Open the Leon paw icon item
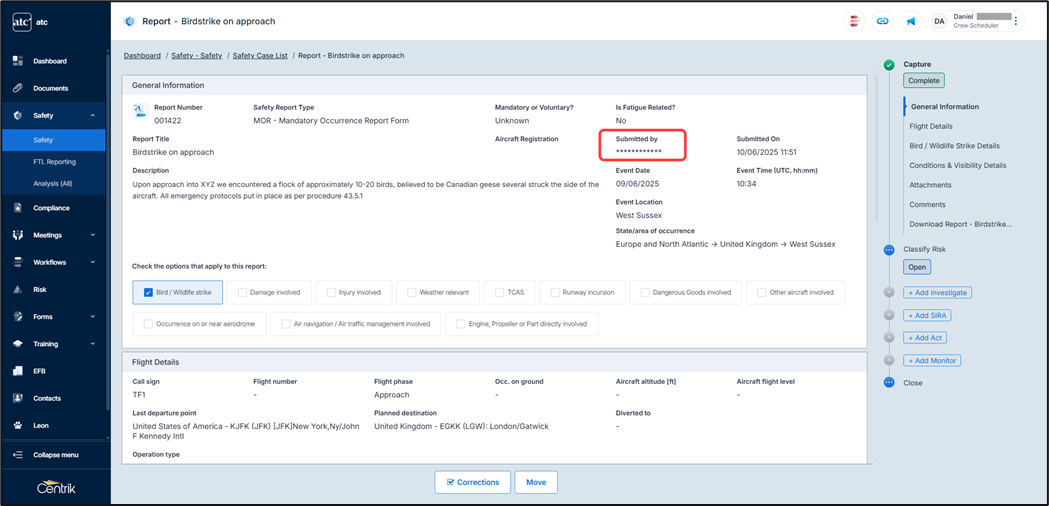 tap(42, 425)
